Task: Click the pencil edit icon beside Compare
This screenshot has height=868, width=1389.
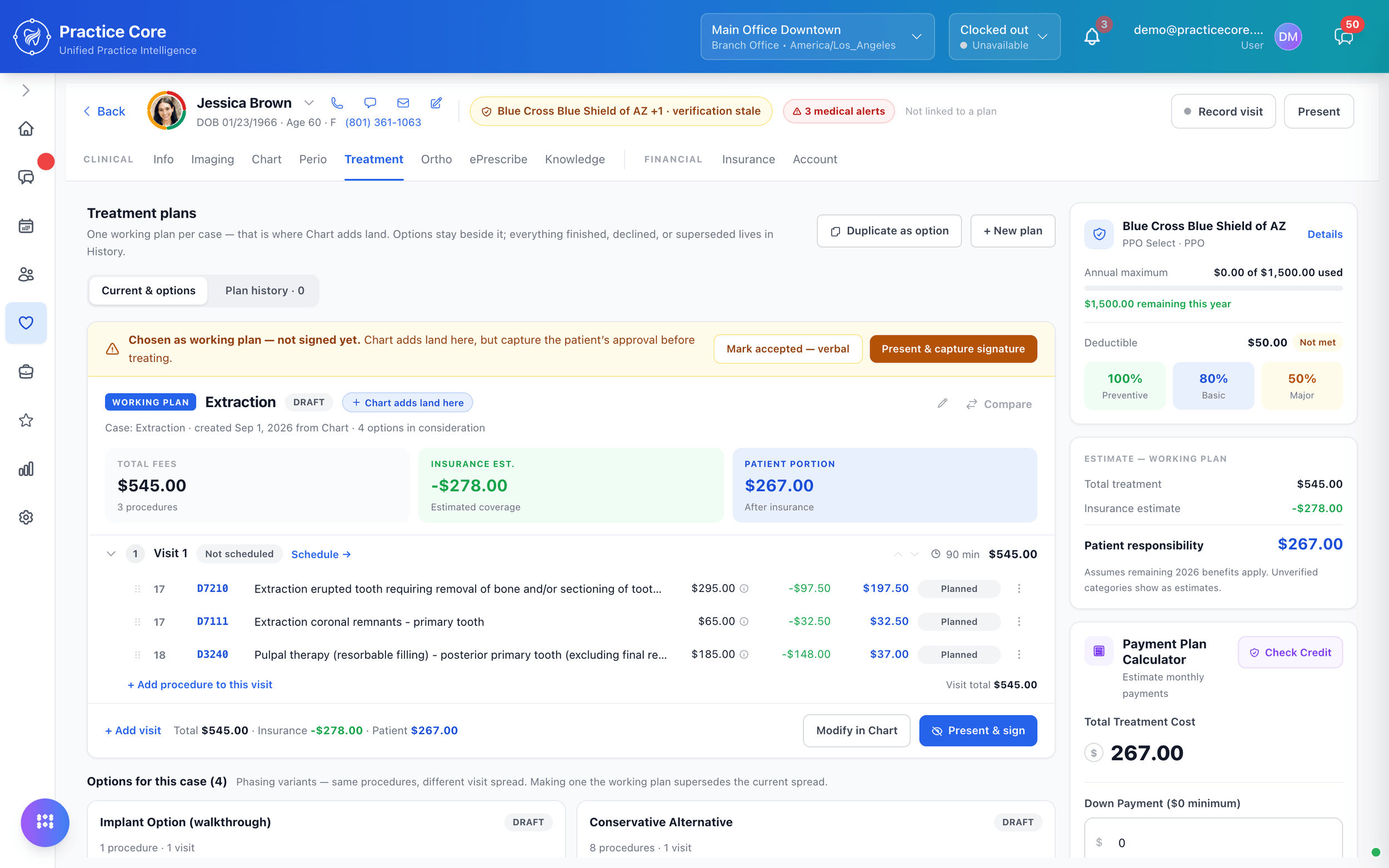Action: [942, 404]
